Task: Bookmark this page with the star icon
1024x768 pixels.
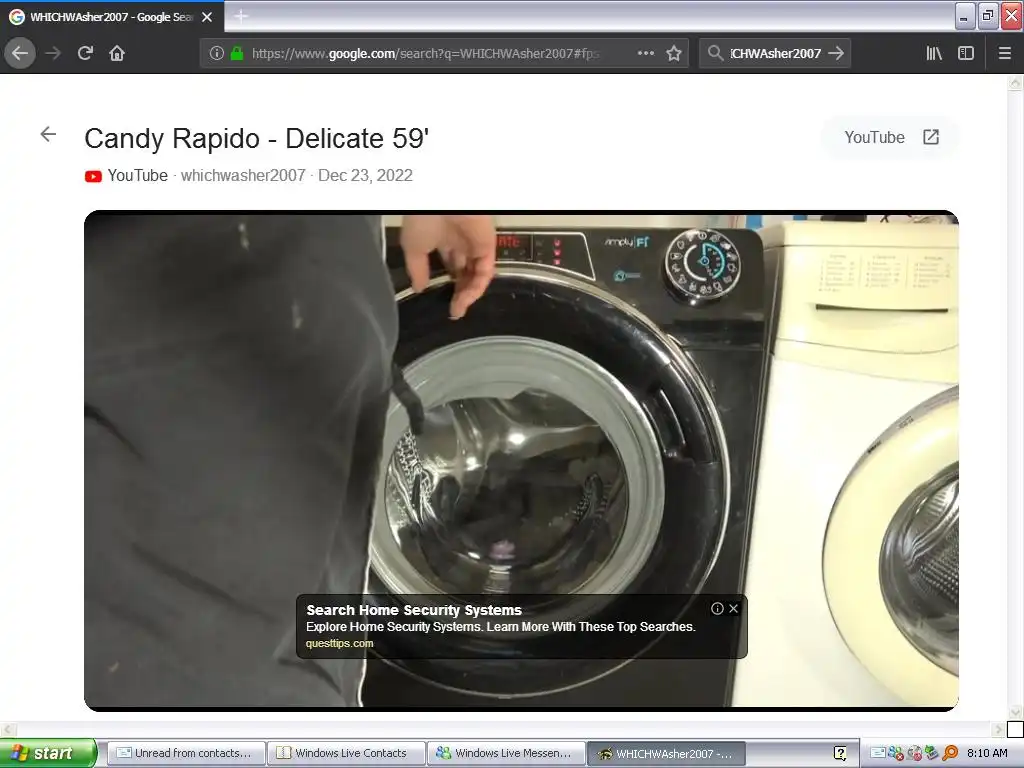Action: [674, 54]
